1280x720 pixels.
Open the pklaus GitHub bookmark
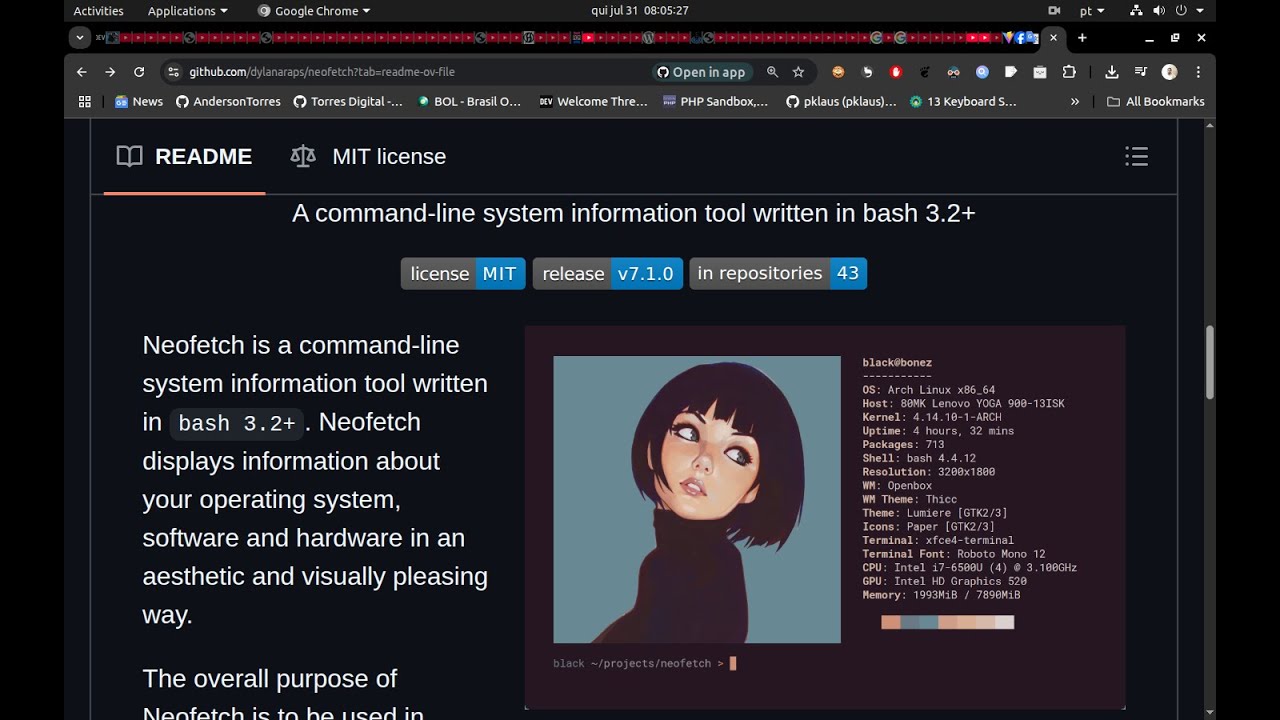841,101
